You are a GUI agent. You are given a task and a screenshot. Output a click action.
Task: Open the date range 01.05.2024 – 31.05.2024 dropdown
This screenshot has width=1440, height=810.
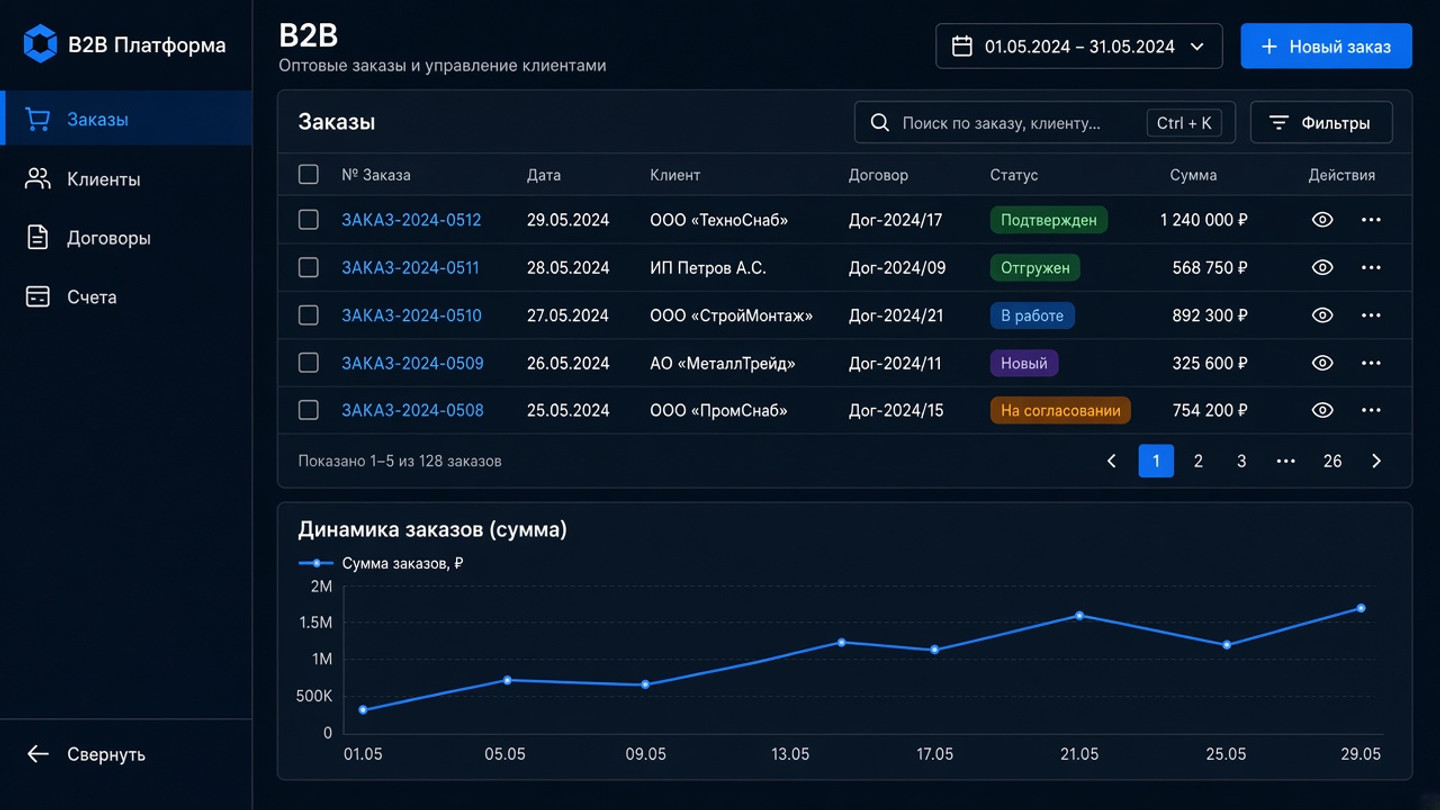click(x=1079, y=46)
